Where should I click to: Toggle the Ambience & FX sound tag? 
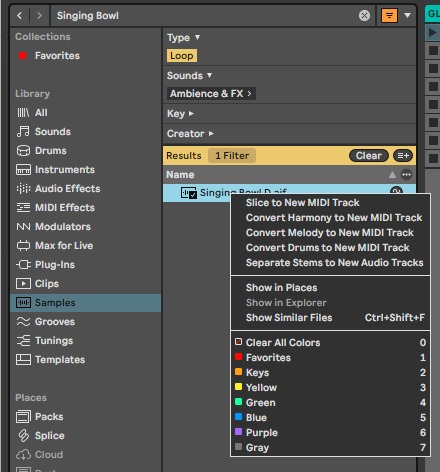[x=211, y=94]
